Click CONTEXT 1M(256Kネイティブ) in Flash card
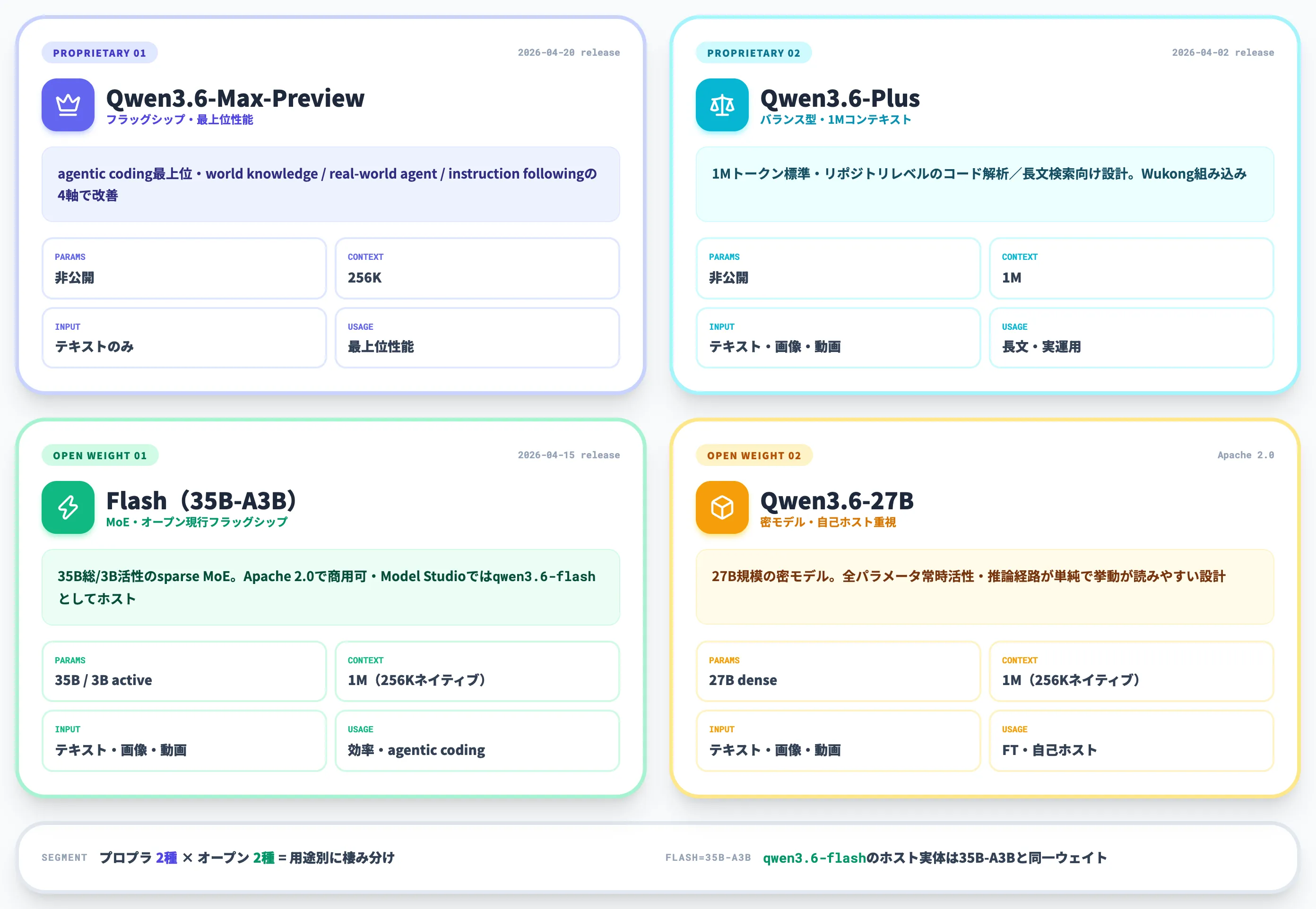 coord(477,671)
